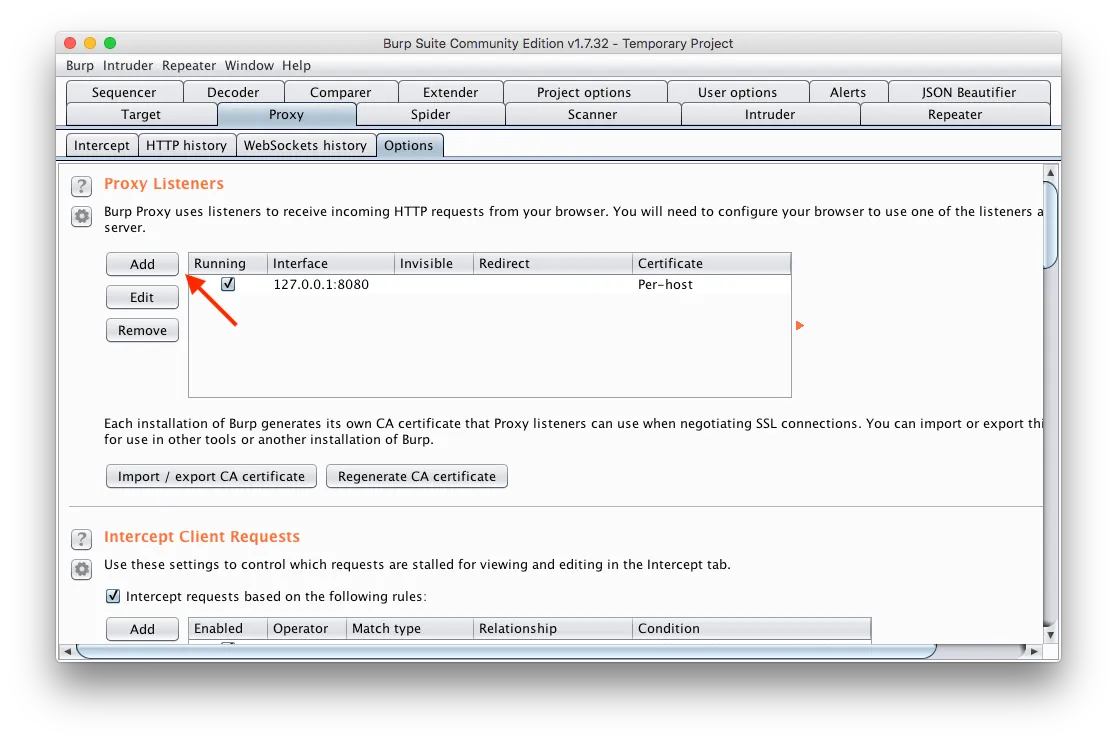
Task: Click Regenerate CA certificate button
Action: pos(417,476)
